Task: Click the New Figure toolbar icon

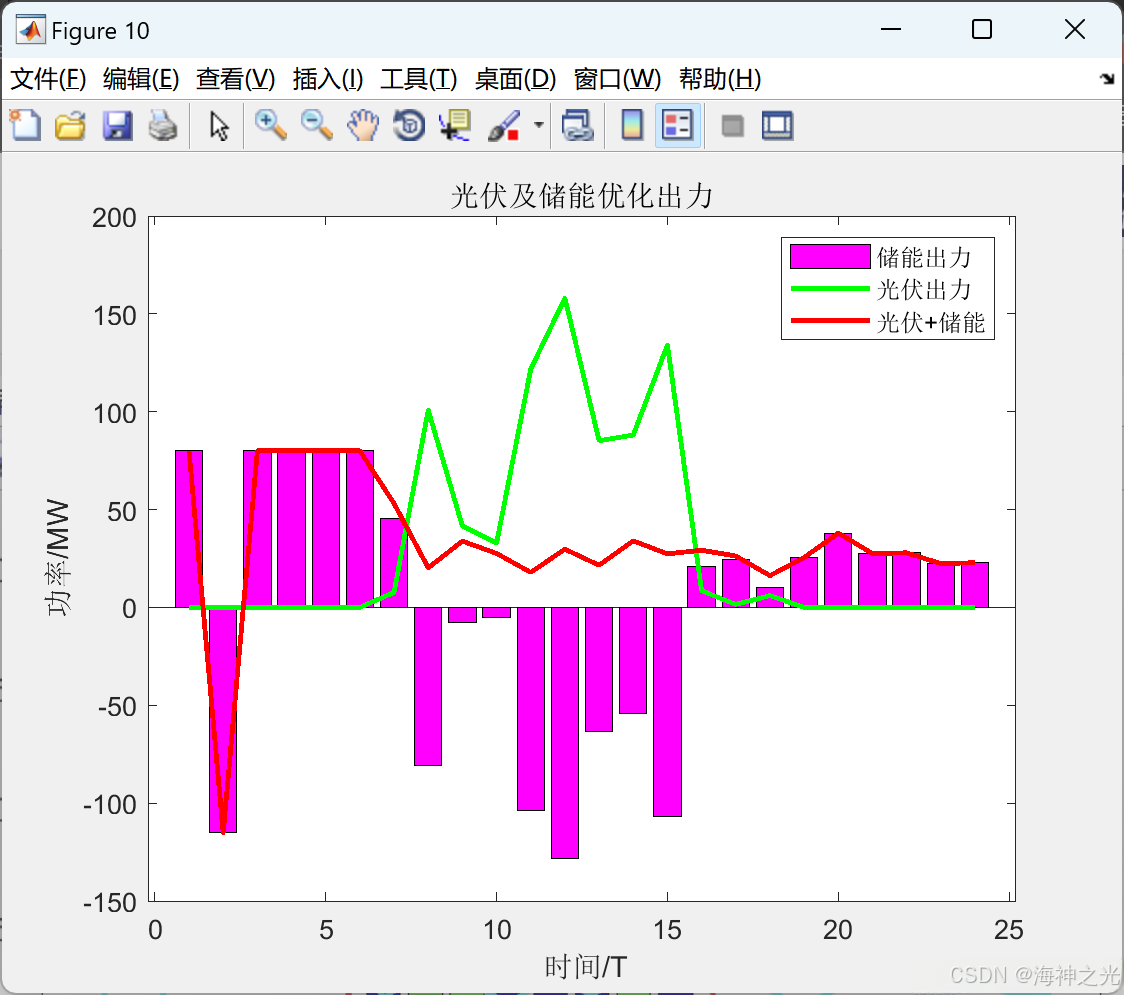Action: tap(26, 125)
